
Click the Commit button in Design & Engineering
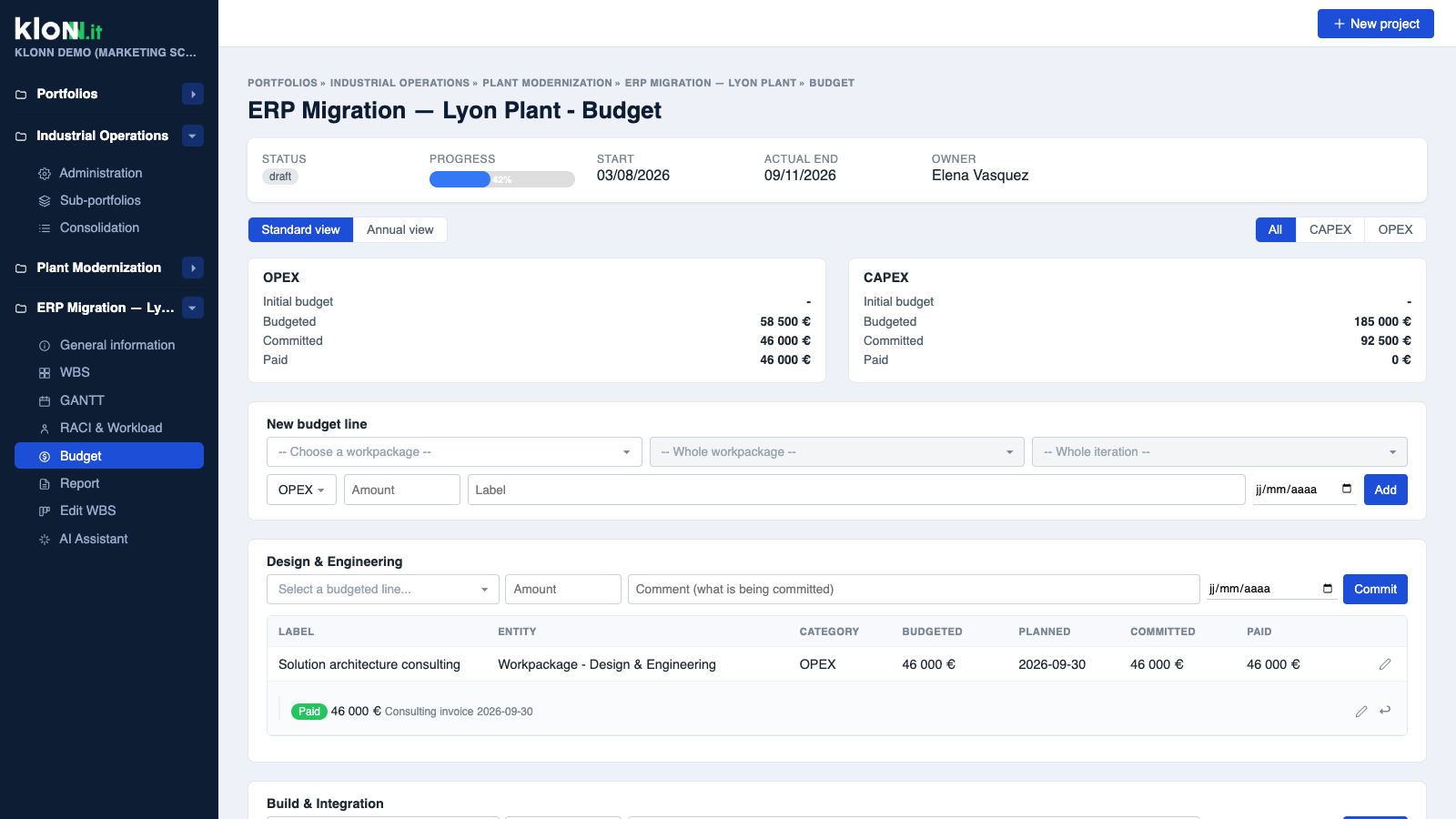pyautogui.click(x=1375, y=590)
